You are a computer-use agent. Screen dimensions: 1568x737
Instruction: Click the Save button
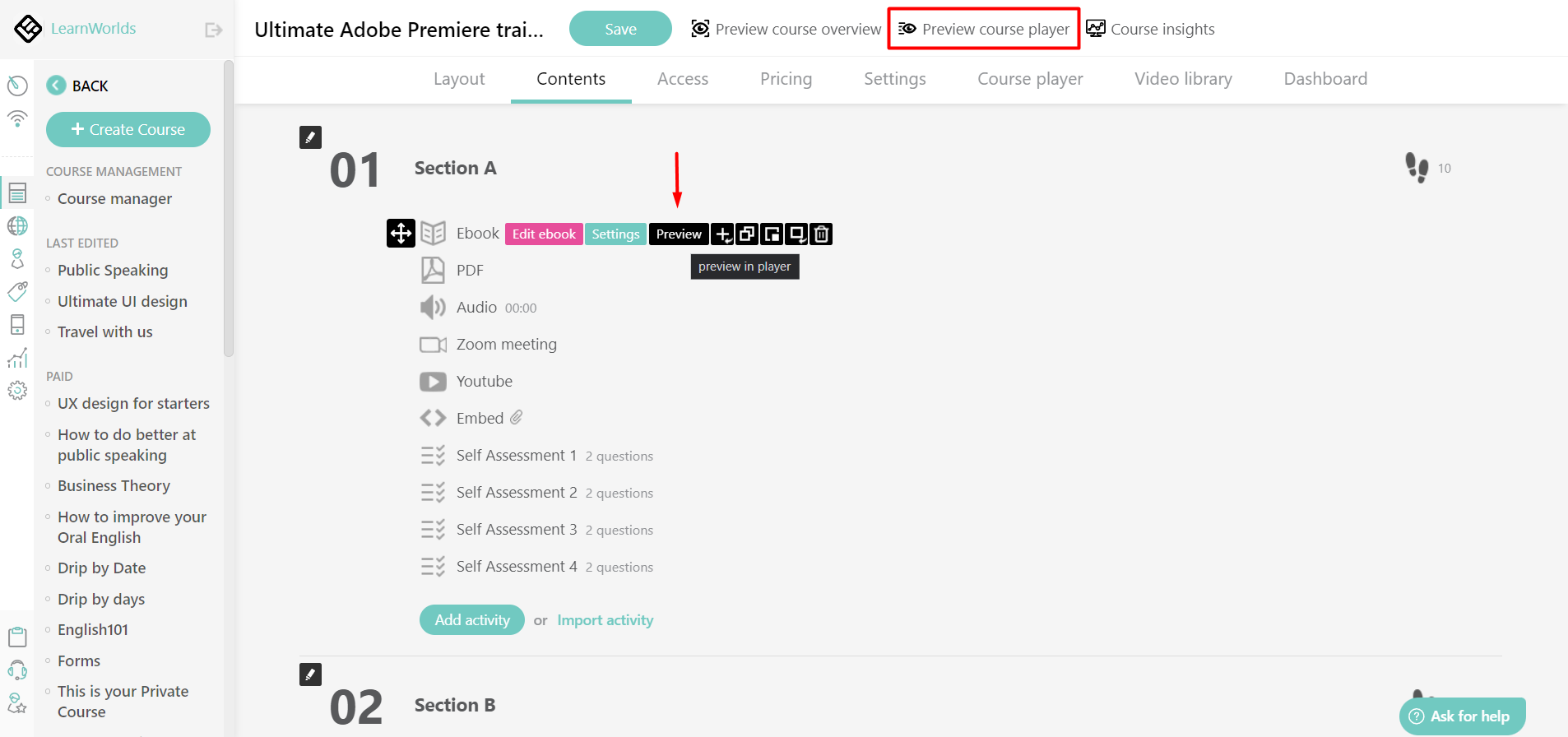click(620, 28)
